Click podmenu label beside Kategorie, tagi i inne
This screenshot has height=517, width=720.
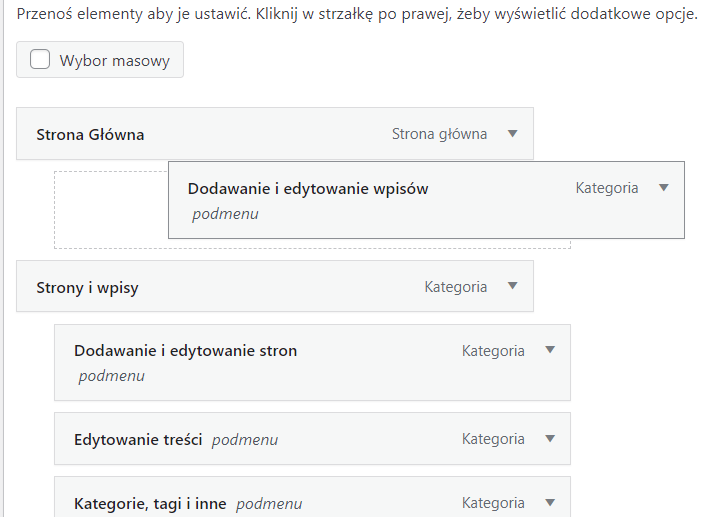[x=269, y=503]
